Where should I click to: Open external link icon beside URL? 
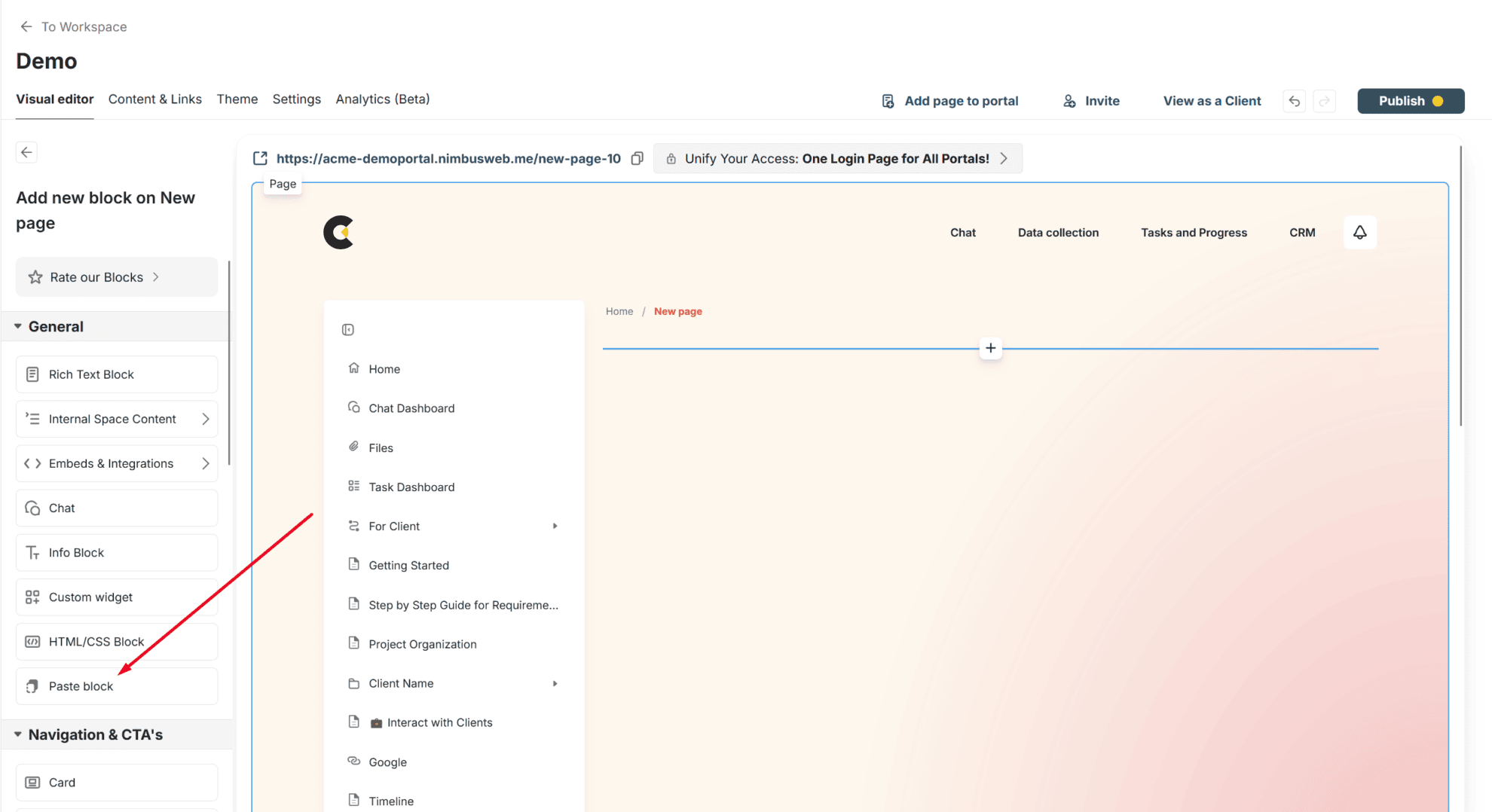pyautogui.click(x=260, y=158)
